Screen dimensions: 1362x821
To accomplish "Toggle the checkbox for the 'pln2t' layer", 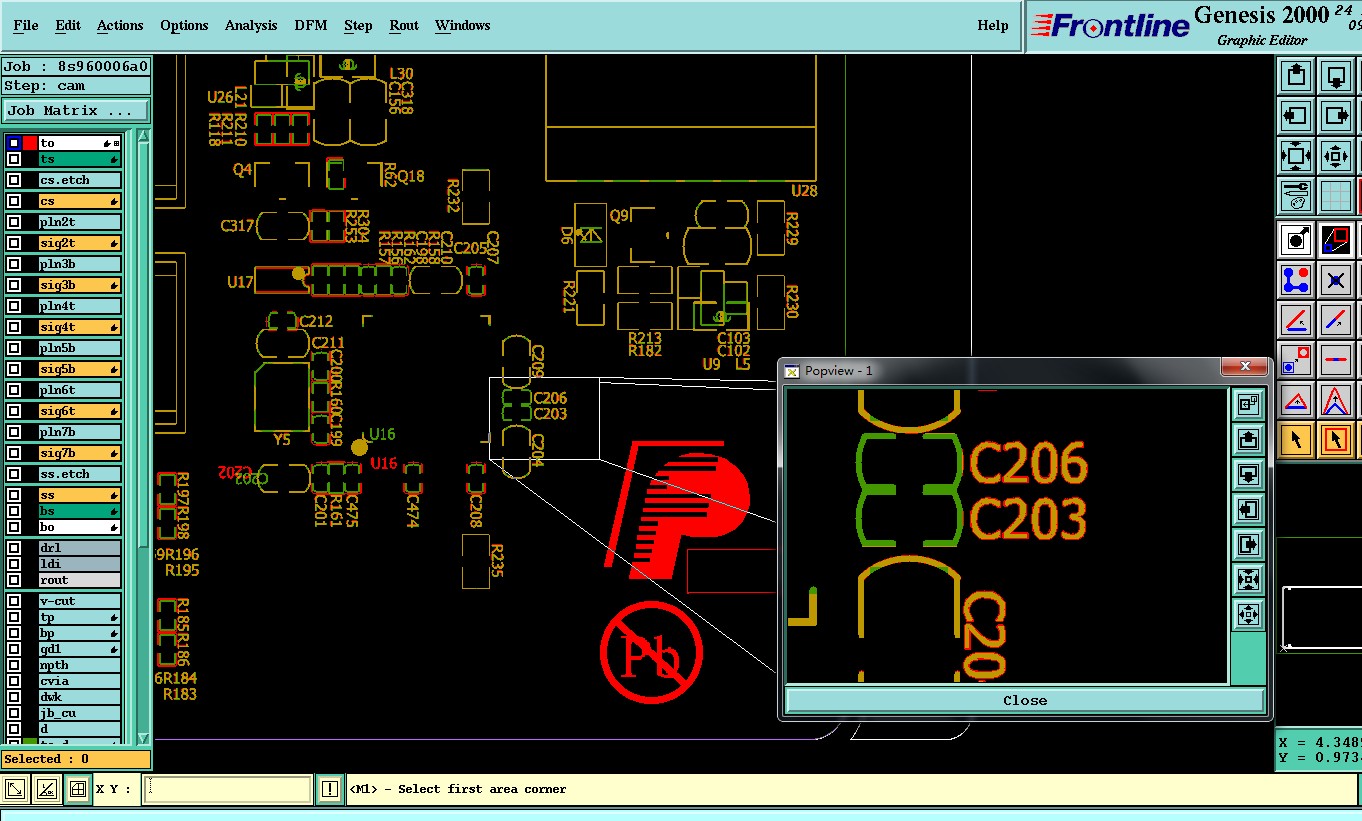I will point(14,223).
